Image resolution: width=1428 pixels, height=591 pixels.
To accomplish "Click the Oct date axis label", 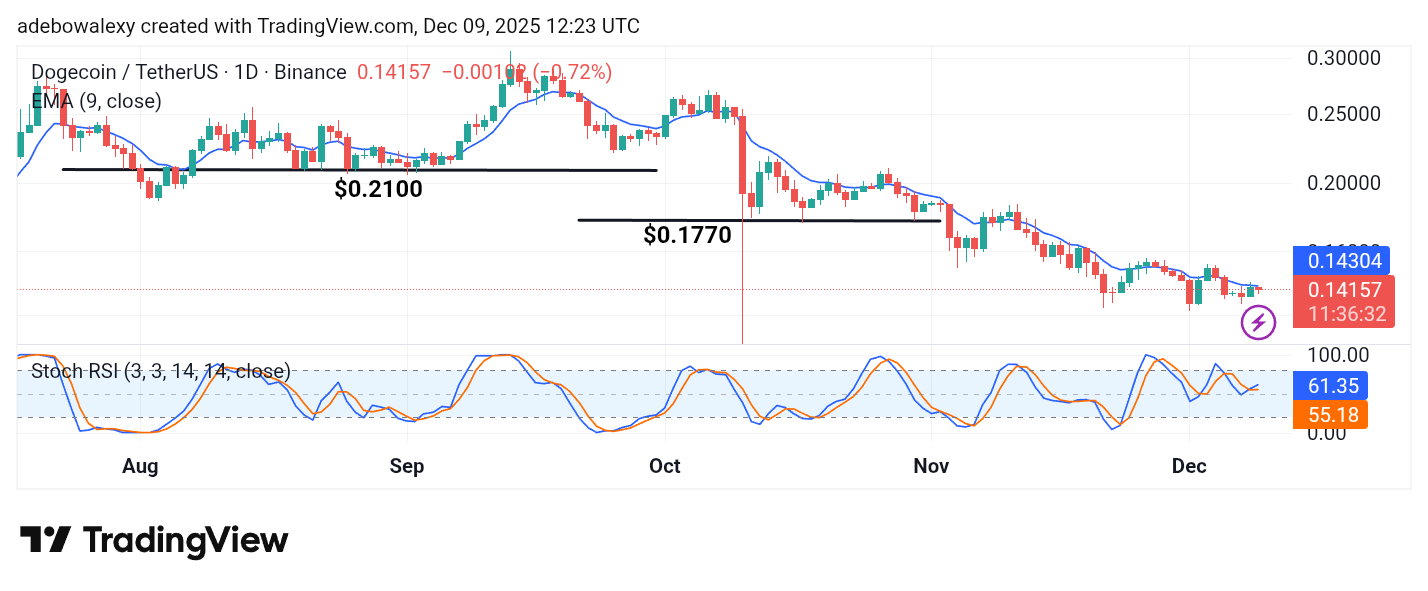I will (665, 466).
